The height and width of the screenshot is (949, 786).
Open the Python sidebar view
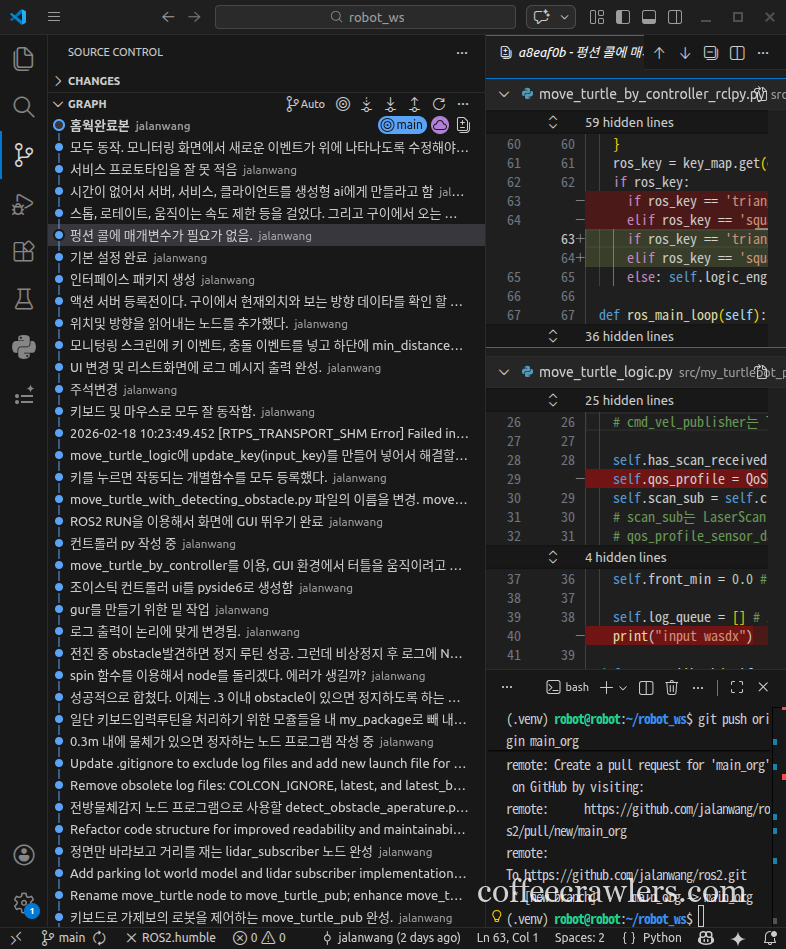[x=23, y=347]
